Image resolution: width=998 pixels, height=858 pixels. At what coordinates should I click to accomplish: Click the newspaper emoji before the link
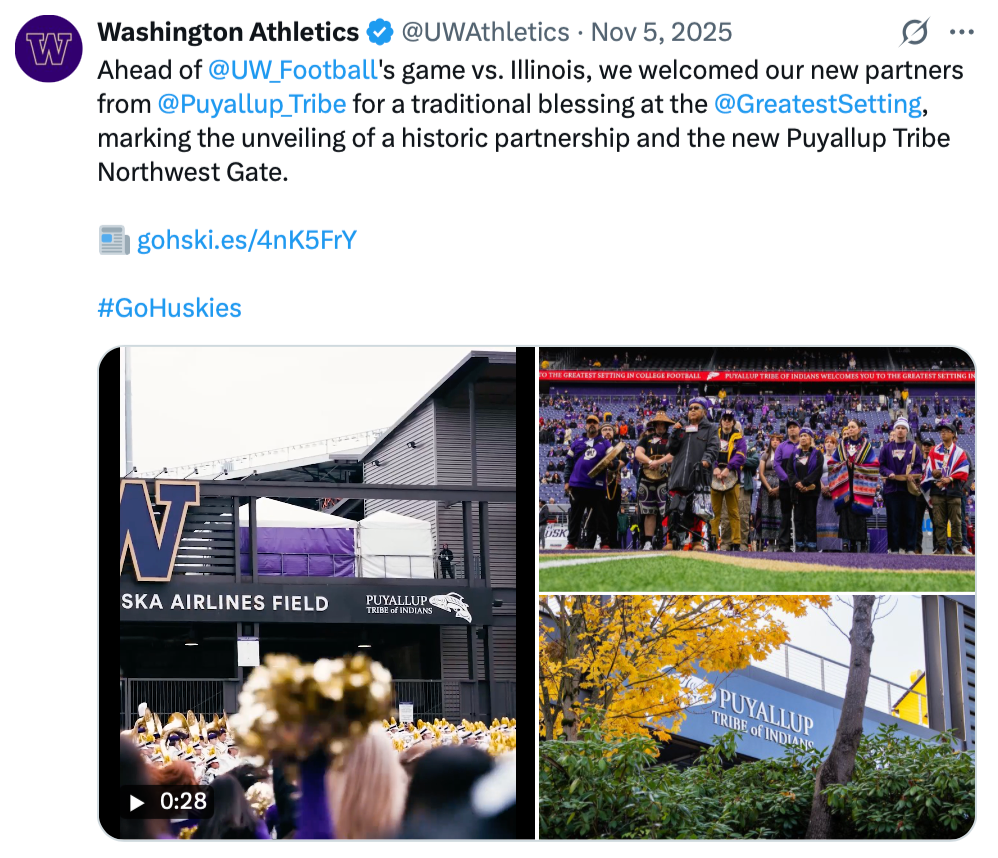(x=113, y=240)
